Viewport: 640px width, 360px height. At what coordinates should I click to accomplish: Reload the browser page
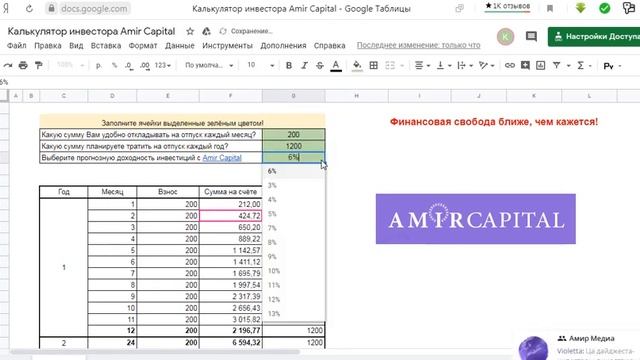click(29, 8)
